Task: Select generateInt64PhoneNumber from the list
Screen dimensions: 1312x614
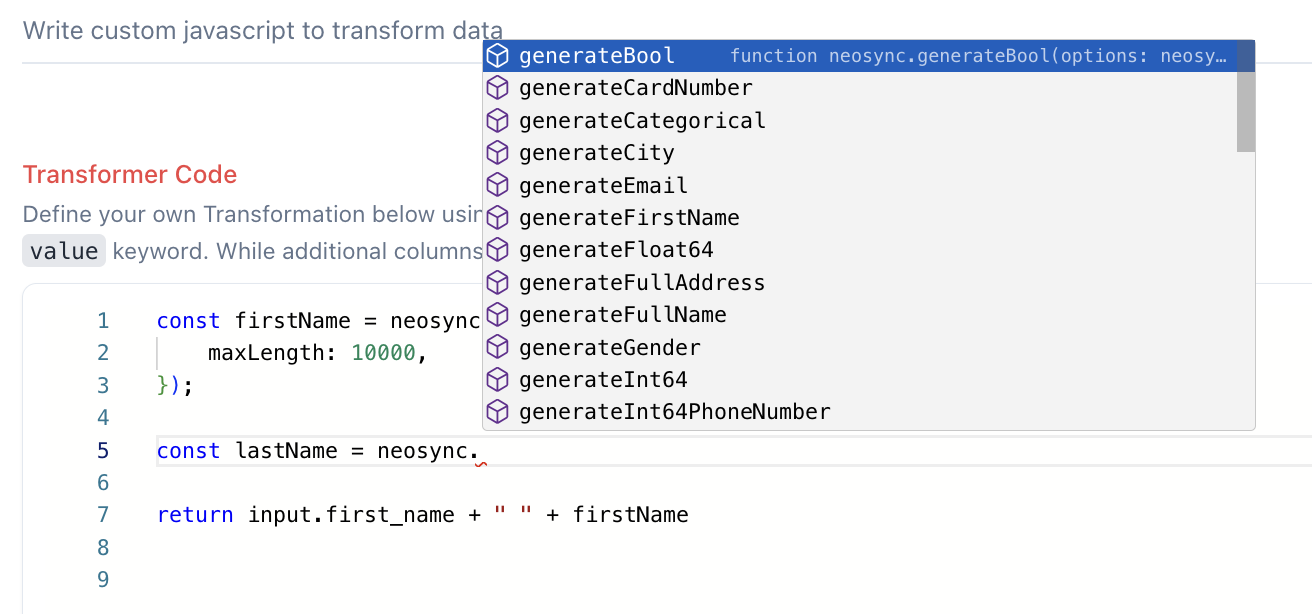Action: tap(859, 412)
